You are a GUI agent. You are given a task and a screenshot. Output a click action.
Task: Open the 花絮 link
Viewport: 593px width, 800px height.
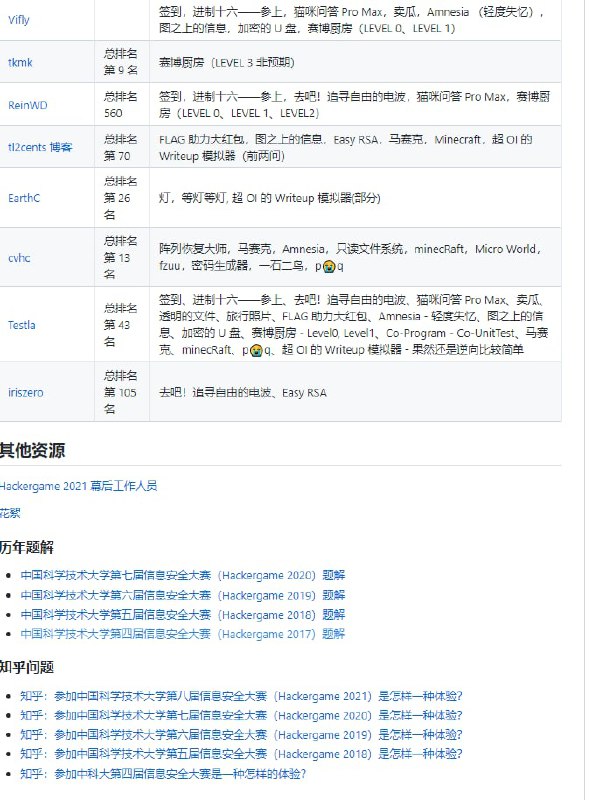(10, 513)
